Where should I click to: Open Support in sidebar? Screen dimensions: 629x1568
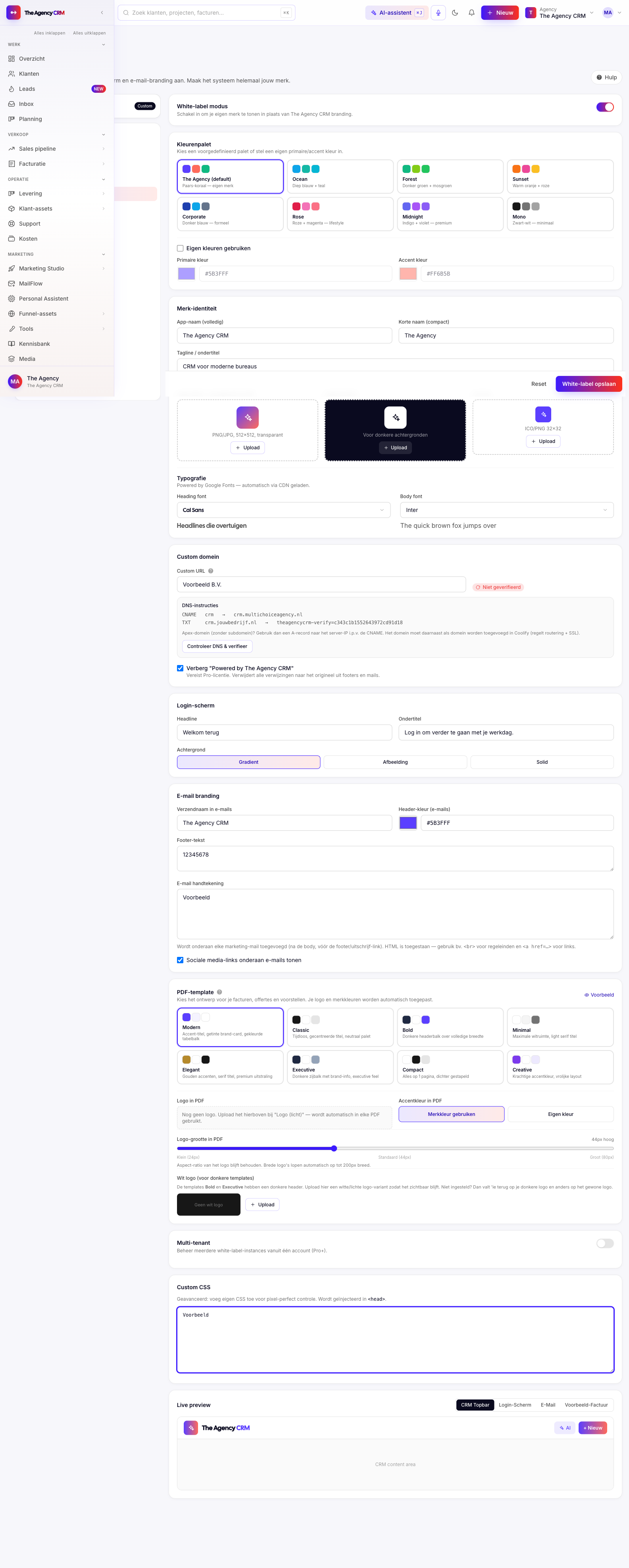(x=57, y=224)
